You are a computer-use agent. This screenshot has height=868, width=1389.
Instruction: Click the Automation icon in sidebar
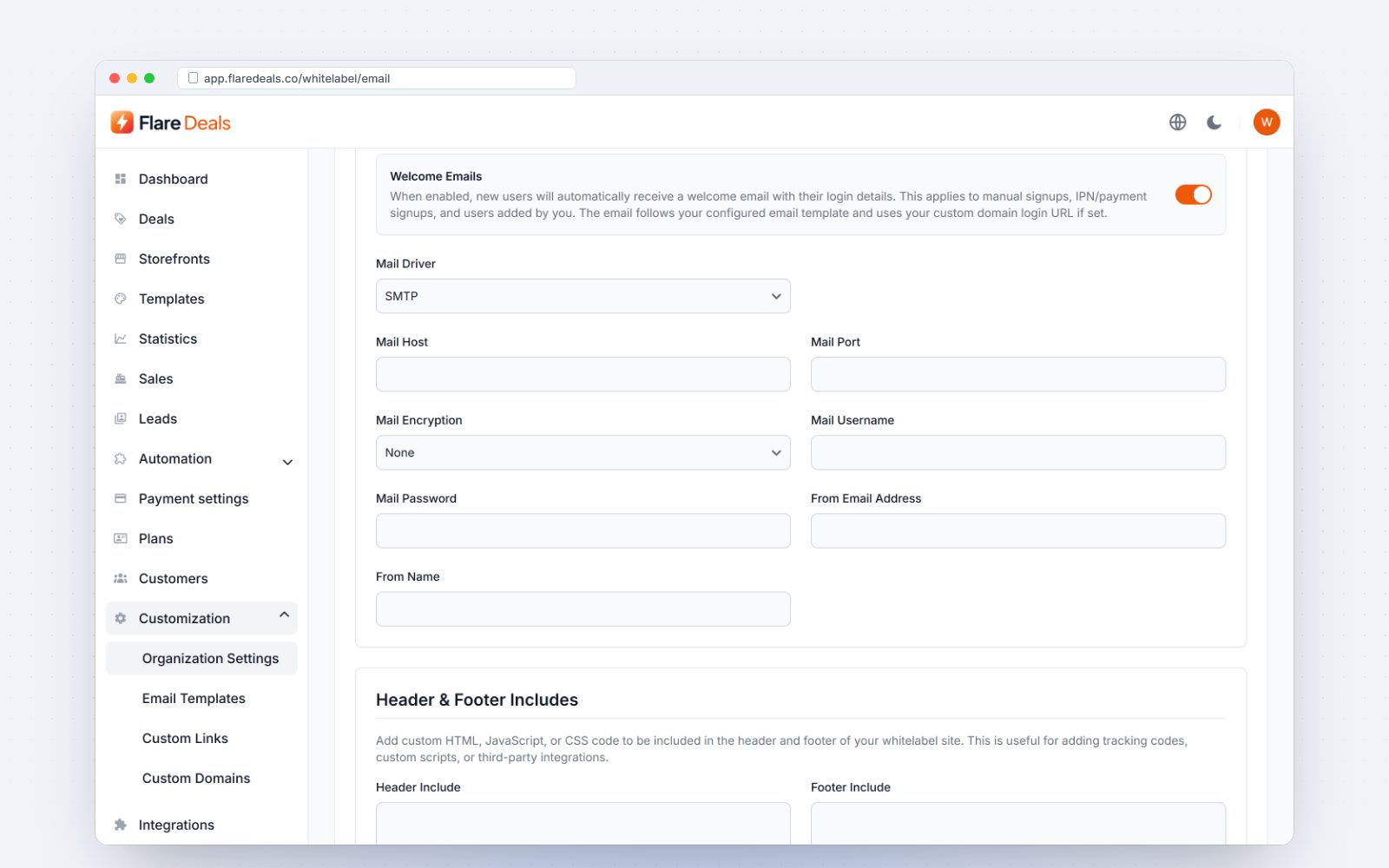pyautogui.click(x=121, y=458)
